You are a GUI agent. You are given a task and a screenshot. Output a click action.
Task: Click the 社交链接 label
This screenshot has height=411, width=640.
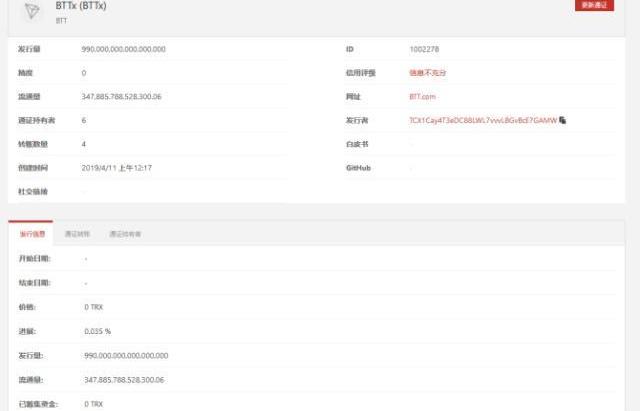(33, 191)
